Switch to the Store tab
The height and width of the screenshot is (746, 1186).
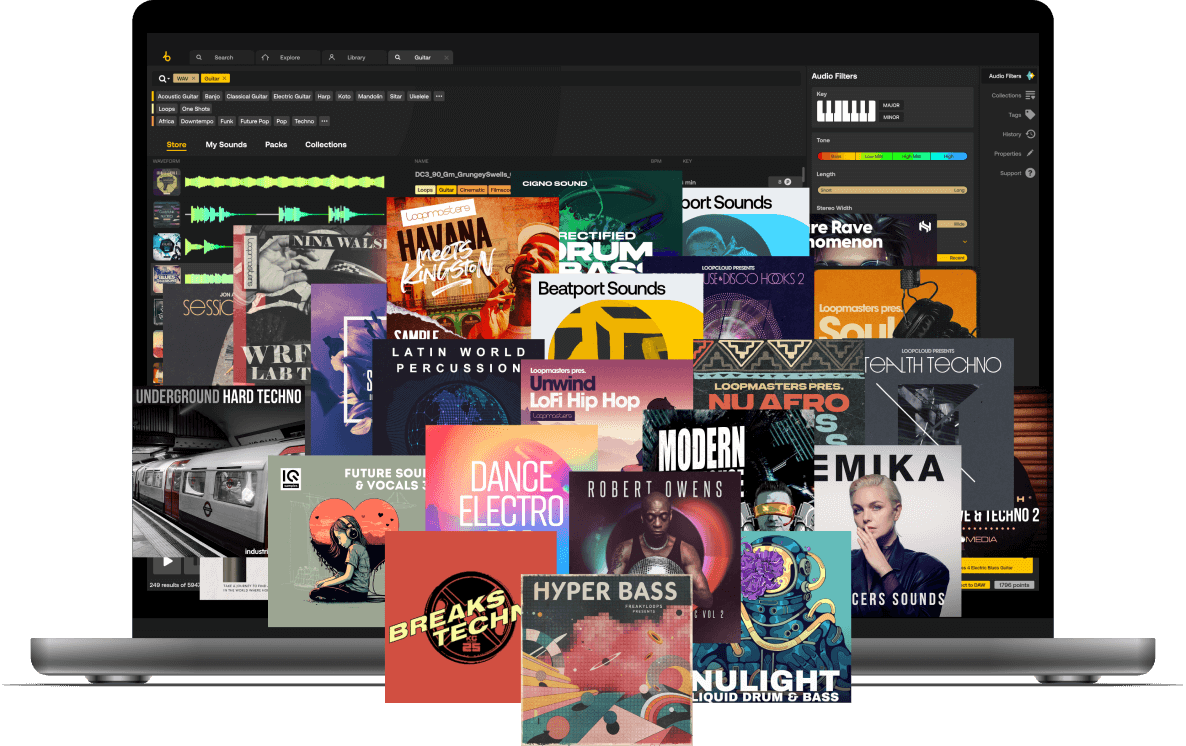point(176,145)
